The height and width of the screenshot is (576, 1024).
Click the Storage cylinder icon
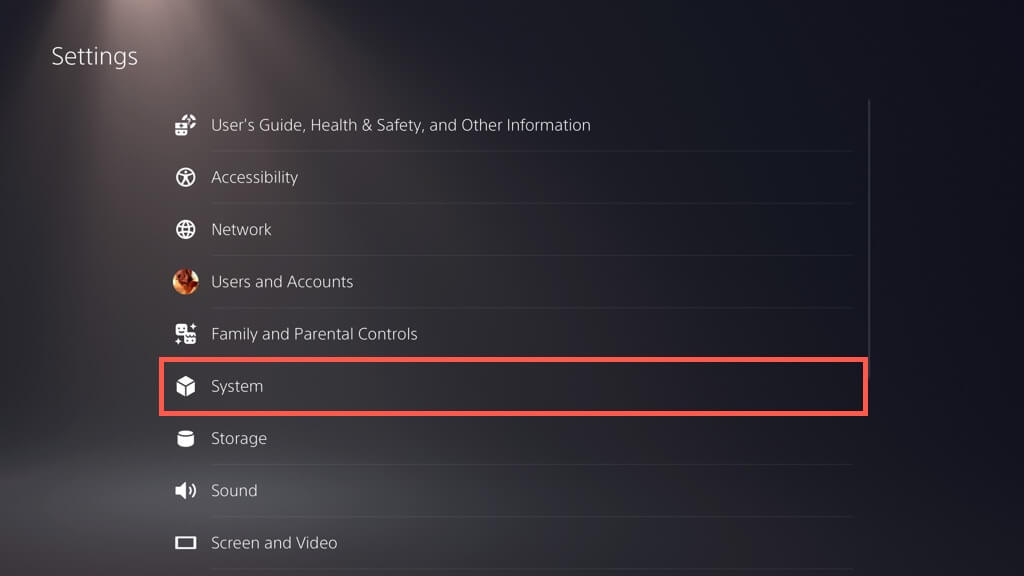186,438
